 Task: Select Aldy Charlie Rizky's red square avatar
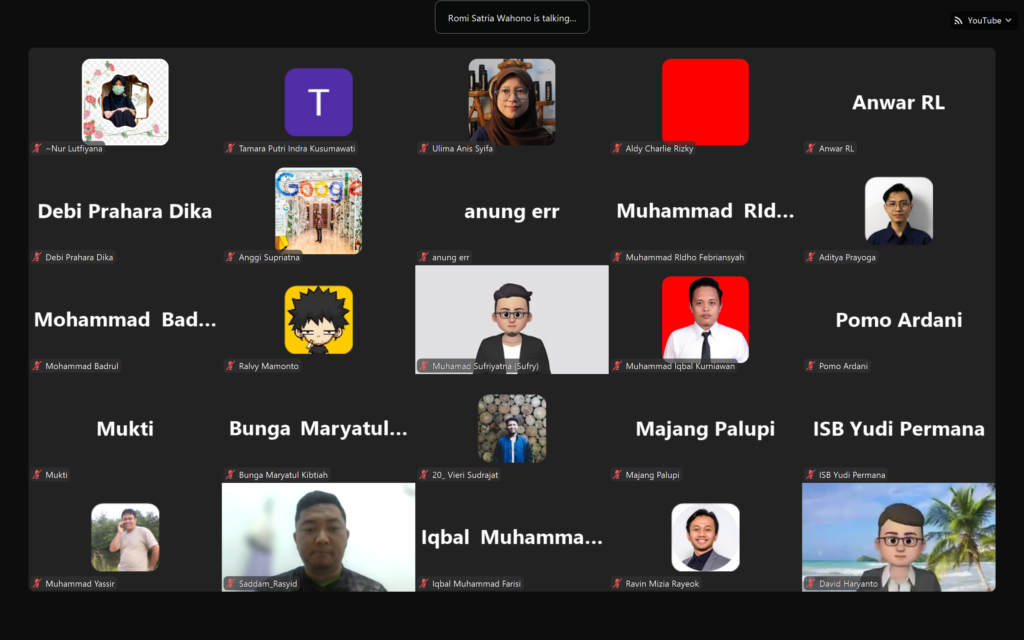click(x=705, y=102)
